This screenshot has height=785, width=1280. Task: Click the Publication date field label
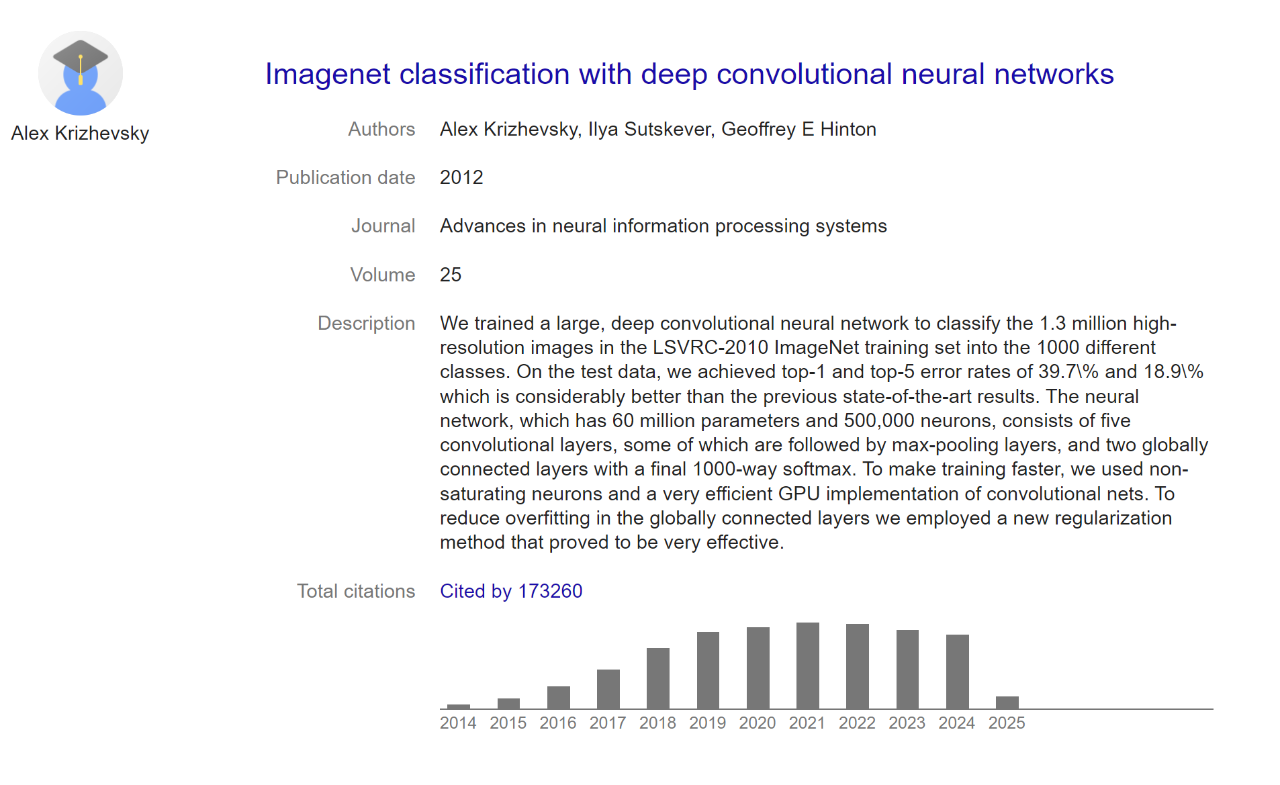[x=345, y=177]
